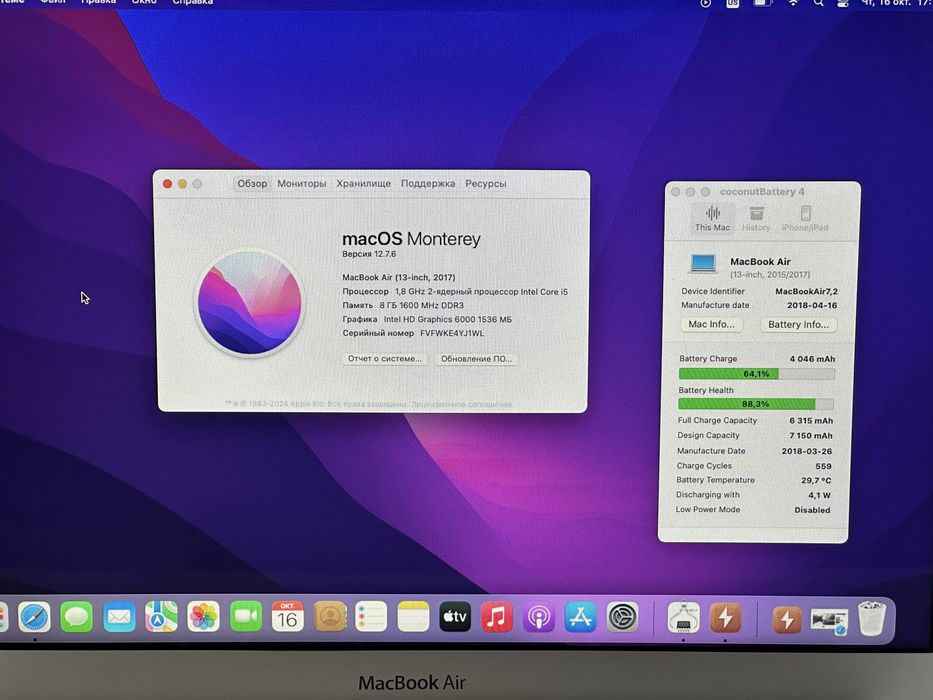Launch App Store from the Dock
This screenshot has height=700, width=933.
(x=581, y=617)
